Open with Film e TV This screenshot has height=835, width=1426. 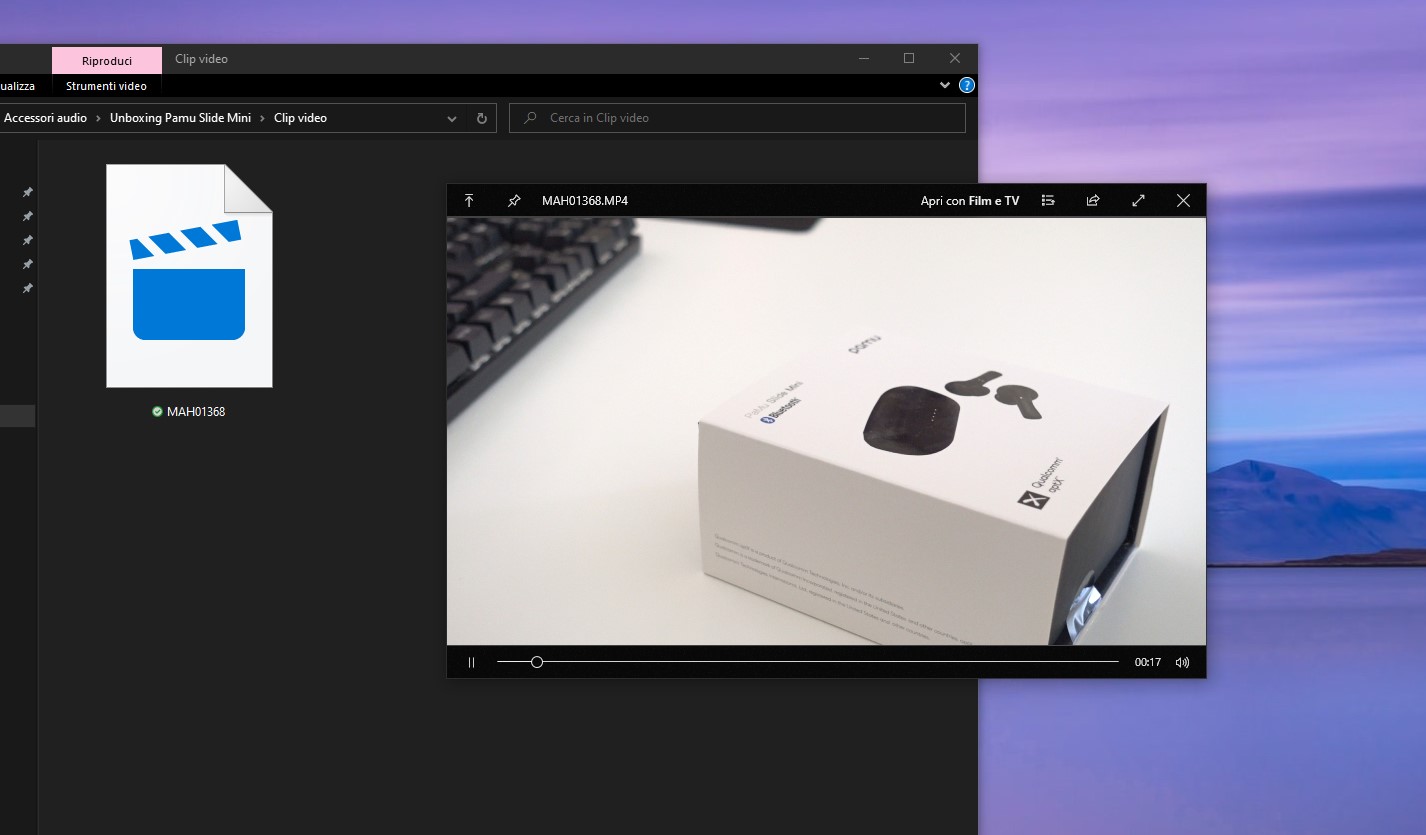click(970, 201)
